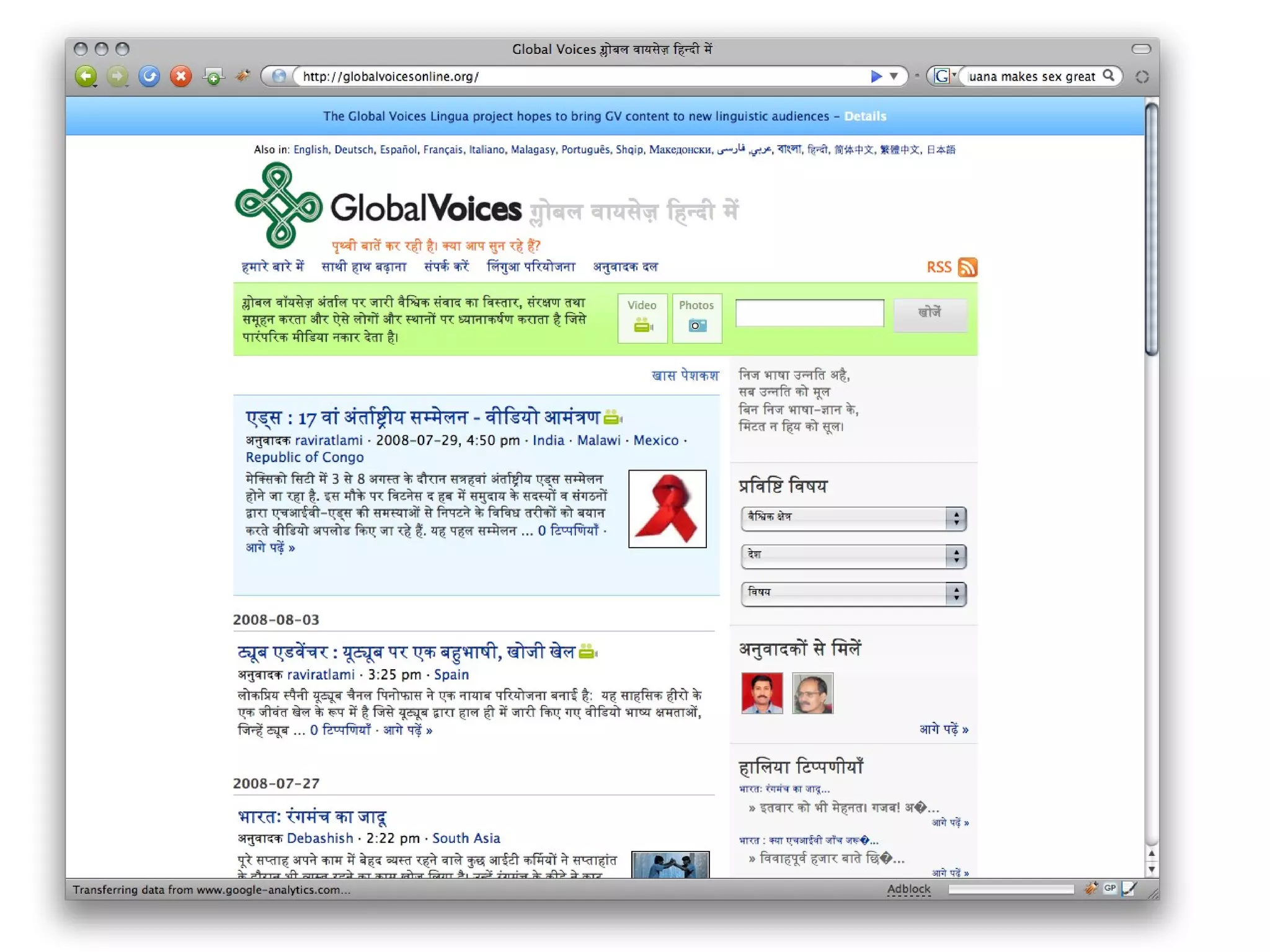Click the search magnifier in Google box
Image resolution: width=1270 pixels, height=952 pixels.
pyautogui.click(x=1109, y=76)
